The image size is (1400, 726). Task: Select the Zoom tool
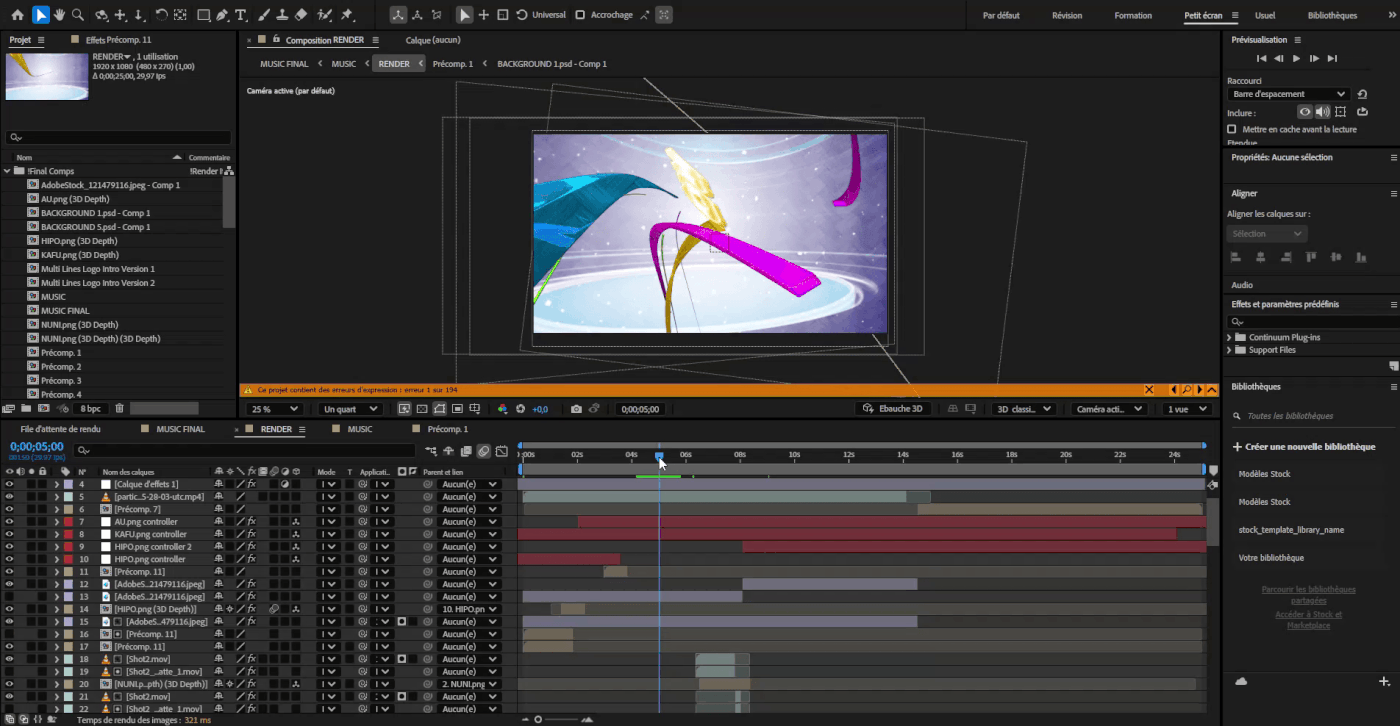77,14
